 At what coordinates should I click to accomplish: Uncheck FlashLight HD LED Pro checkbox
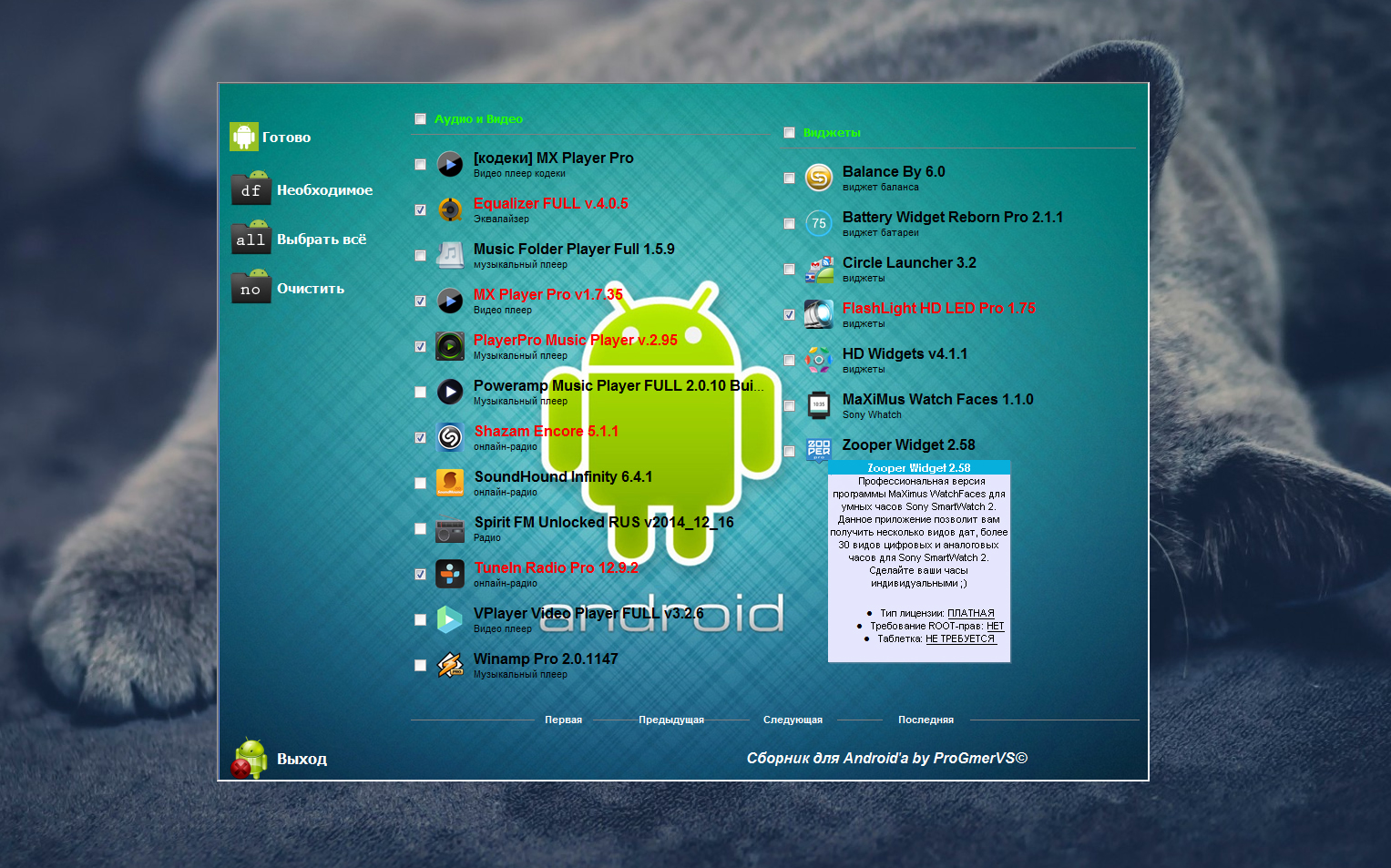(x=789, y=315)
